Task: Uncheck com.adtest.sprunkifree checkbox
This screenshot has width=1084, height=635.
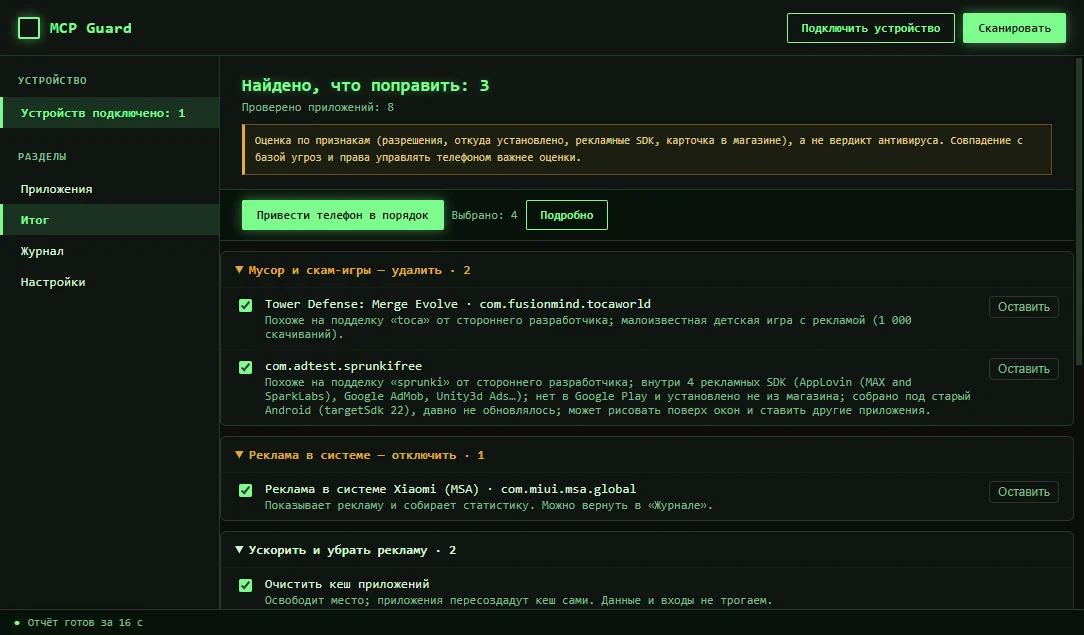Action: pos(245,368)
